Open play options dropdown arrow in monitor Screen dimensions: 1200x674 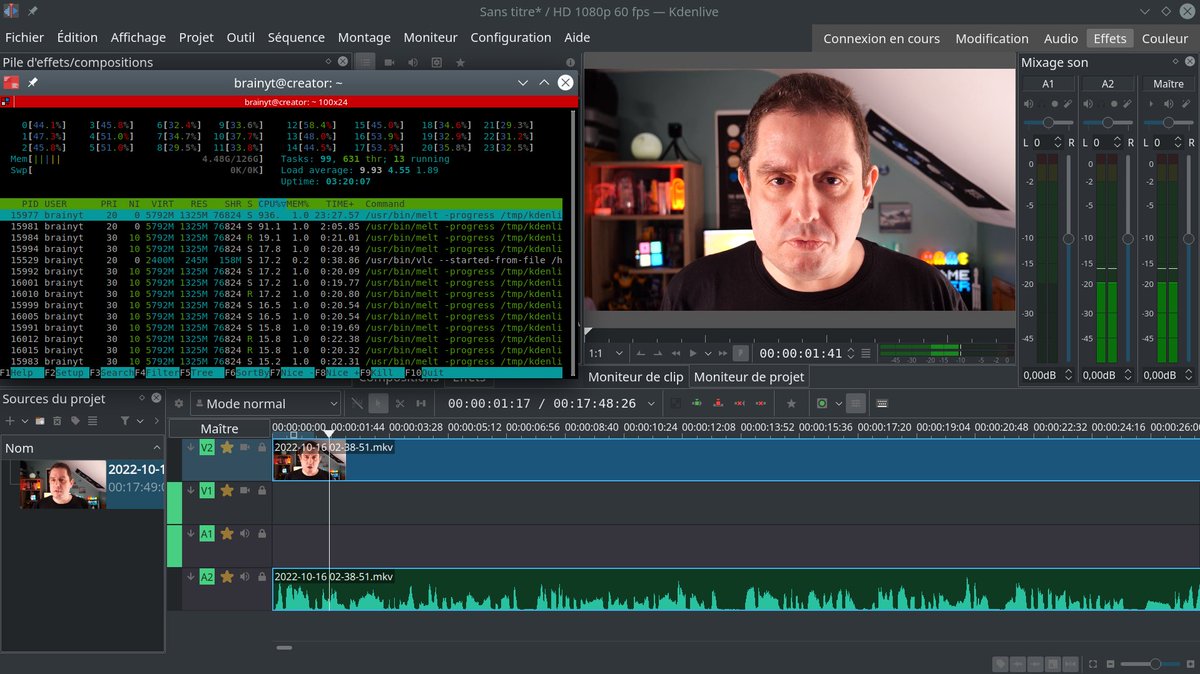tap(708, 353)
